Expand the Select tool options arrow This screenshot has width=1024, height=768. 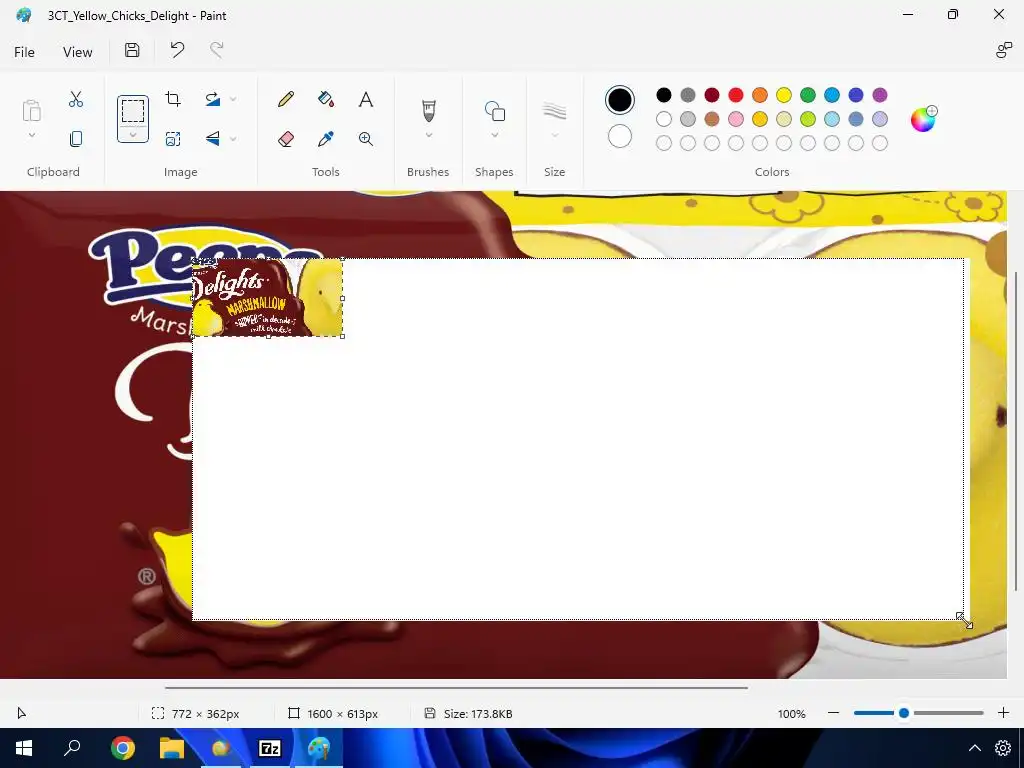coord(133,135)
